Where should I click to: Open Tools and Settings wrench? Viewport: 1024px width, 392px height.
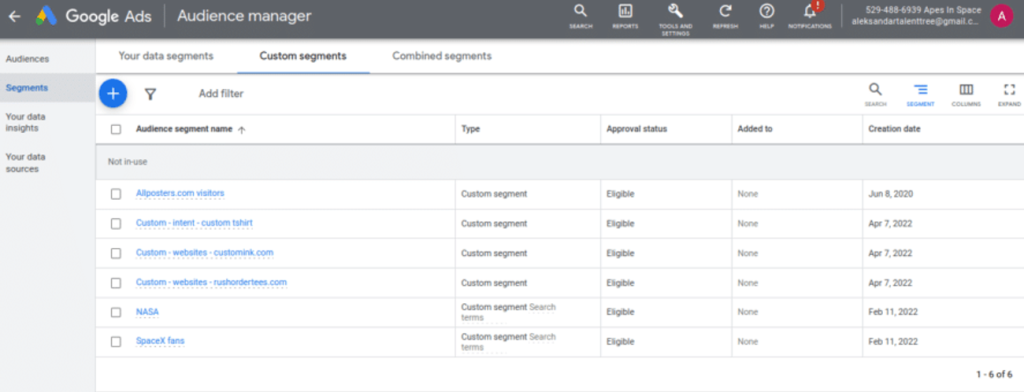tap(675, 20)
